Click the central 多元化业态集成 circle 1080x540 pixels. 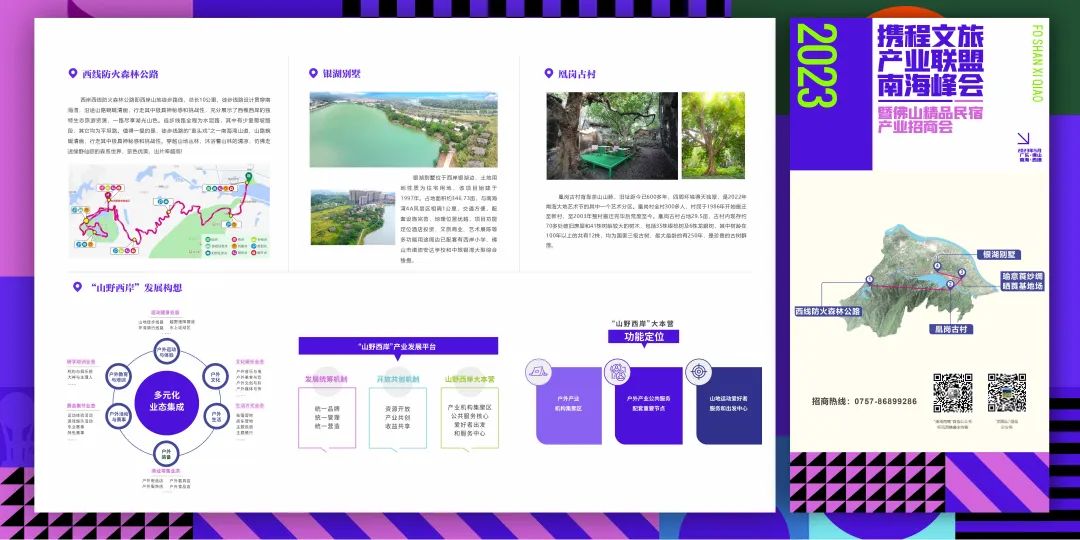tap(168, 401)
